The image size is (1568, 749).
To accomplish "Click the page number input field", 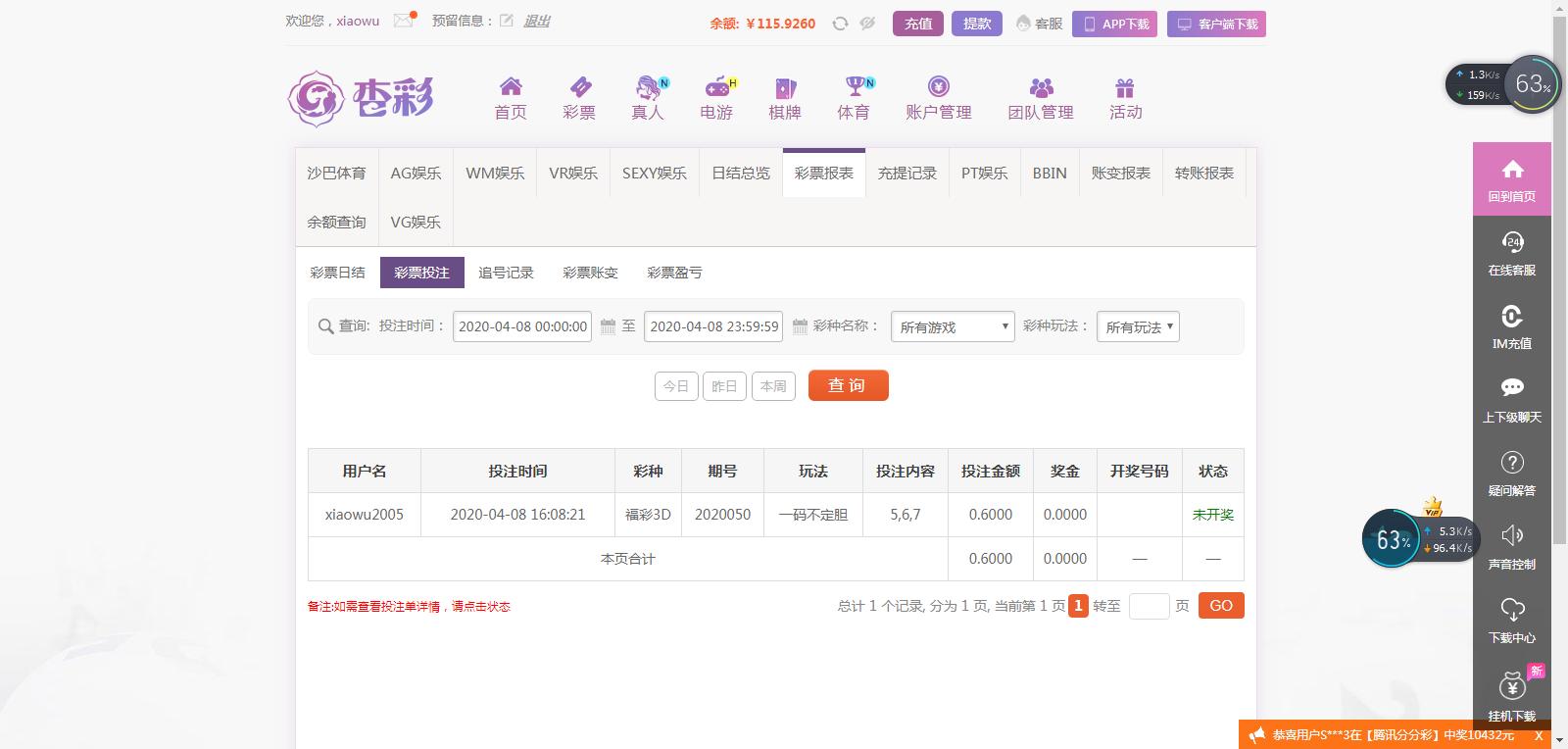I will [x=1149, y=606].
